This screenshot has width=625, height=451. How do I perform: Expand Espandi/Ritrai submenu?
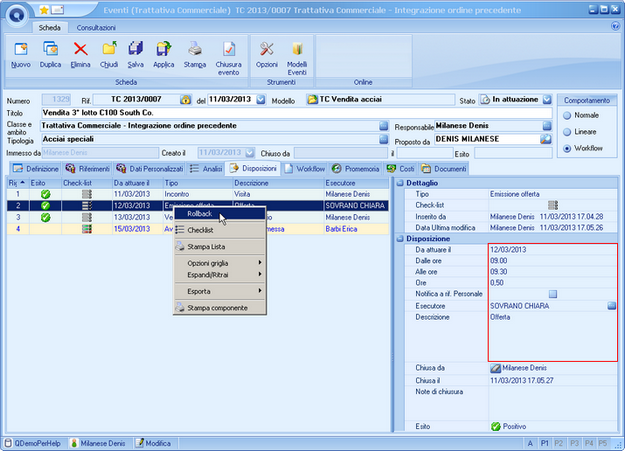click(x=220, y=275)
